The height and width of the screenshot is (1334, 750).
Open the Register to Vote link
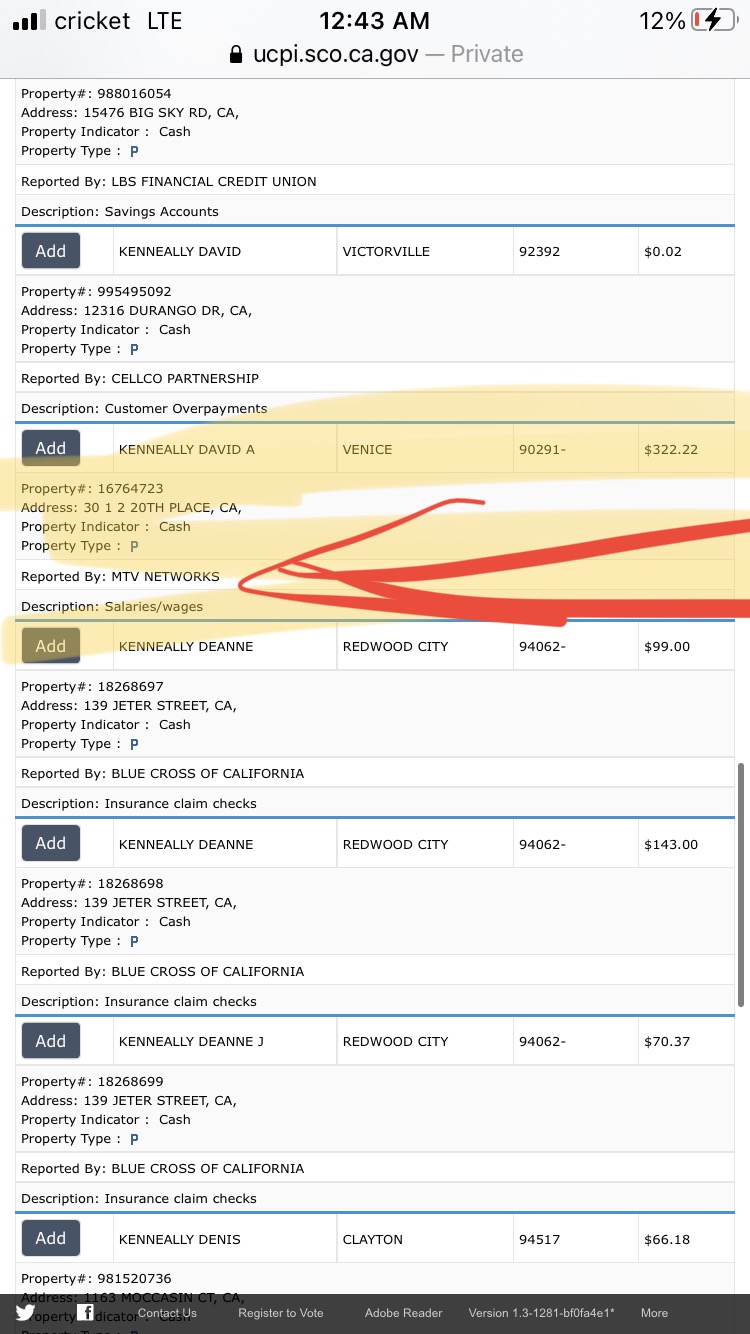pos(281,1313)
